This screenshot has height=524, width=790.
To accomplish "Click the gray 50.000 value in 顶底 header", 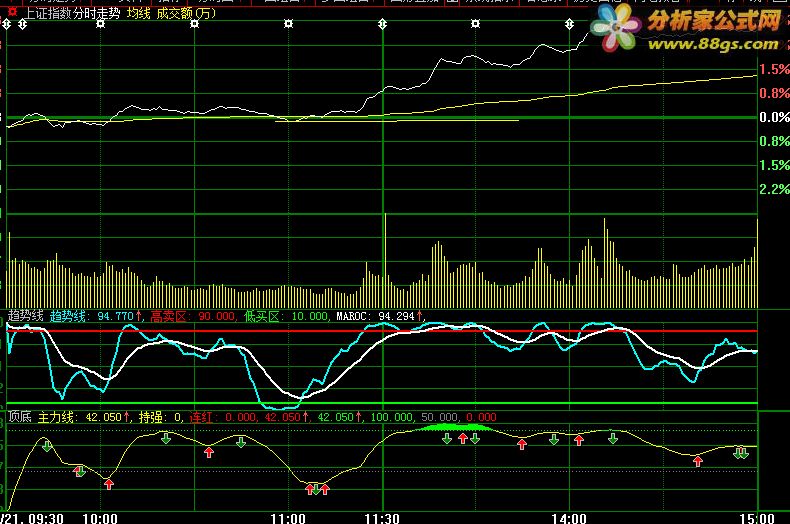I will 440,417.
